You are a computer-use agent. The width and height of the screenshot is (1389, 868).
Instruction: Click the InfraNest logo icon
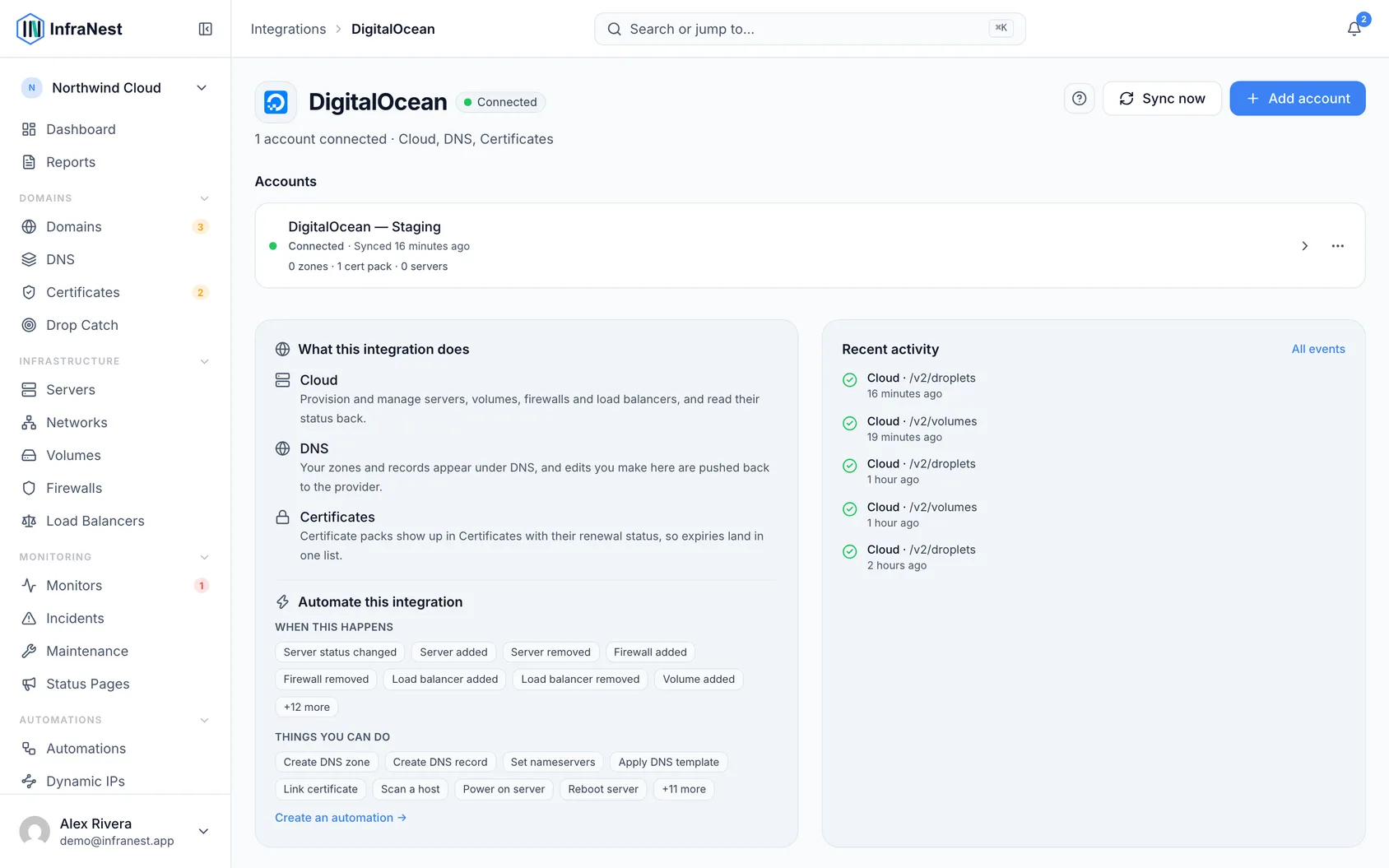(x=30, y=29)
